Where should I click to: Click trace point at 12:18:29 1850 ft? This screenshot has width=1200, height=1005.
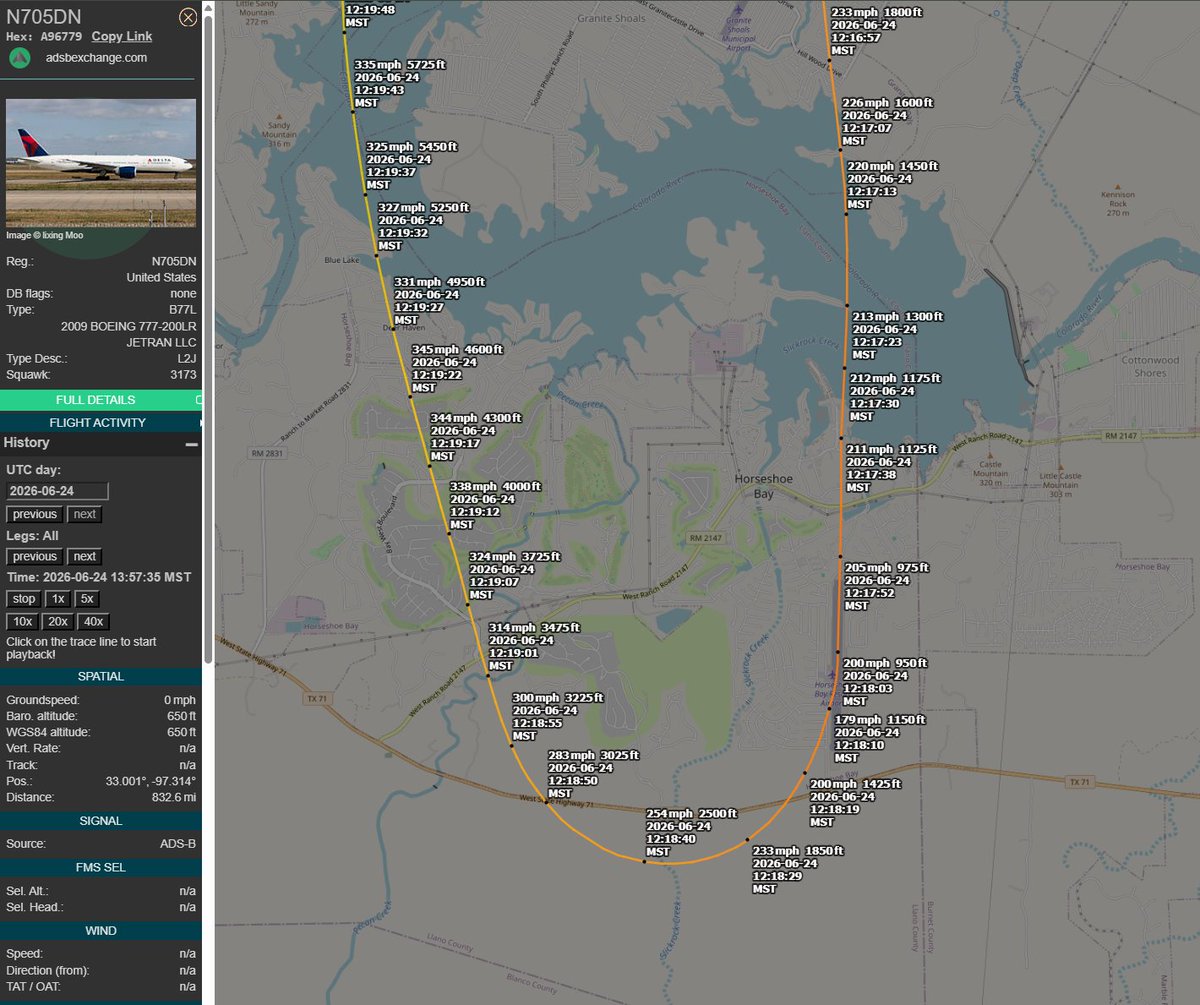[748, 838]
